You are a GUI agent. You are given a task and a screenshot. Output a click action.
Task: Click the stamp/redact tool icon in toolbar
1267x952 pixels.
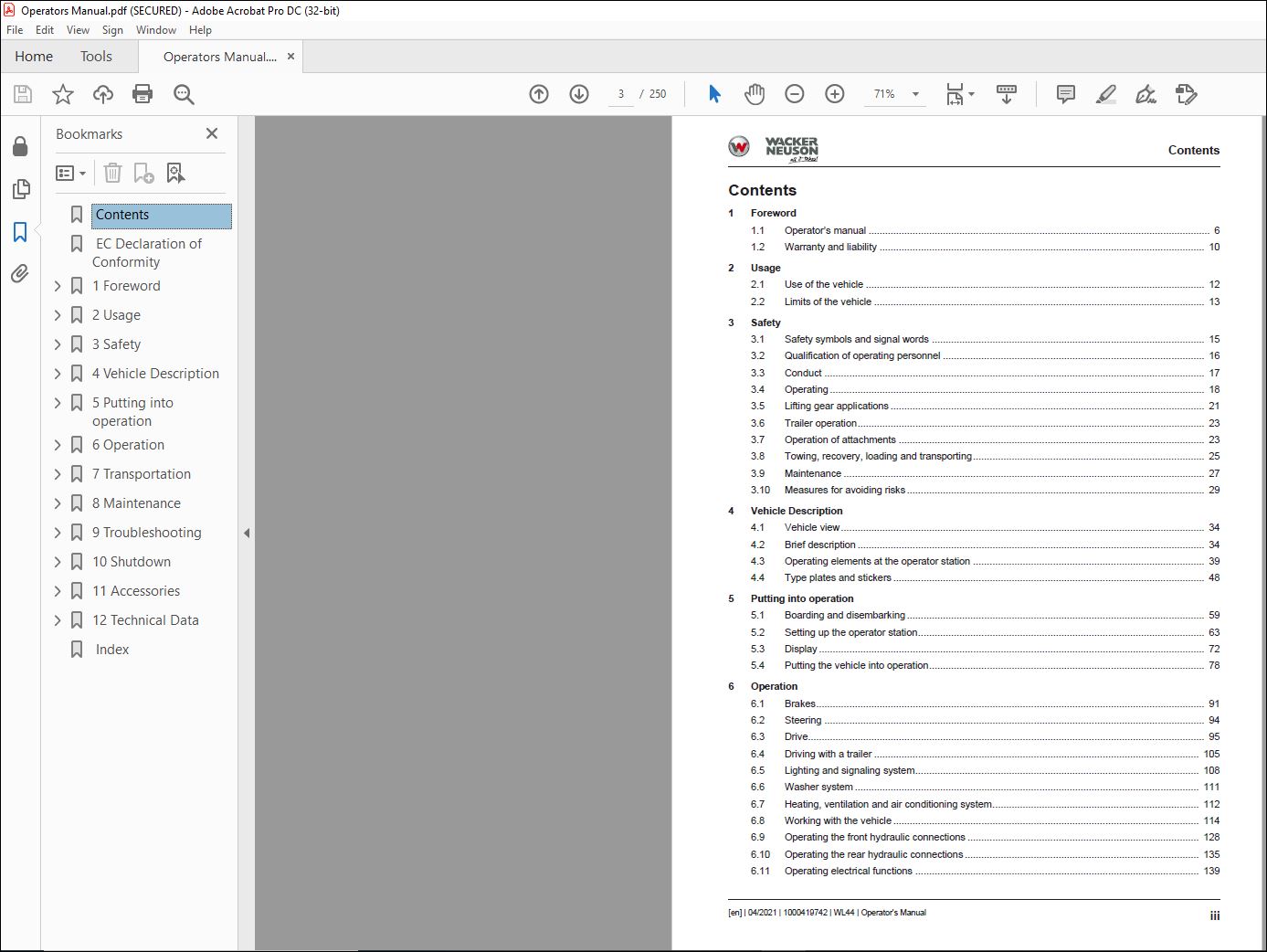(x=1187, y=94)
